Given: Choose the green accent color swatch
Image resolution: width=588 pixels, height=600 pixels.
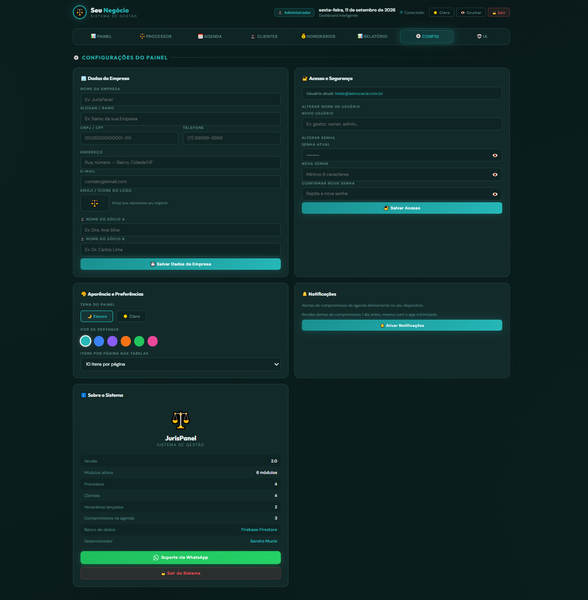Looking at the screenshot, I should 139,341.
